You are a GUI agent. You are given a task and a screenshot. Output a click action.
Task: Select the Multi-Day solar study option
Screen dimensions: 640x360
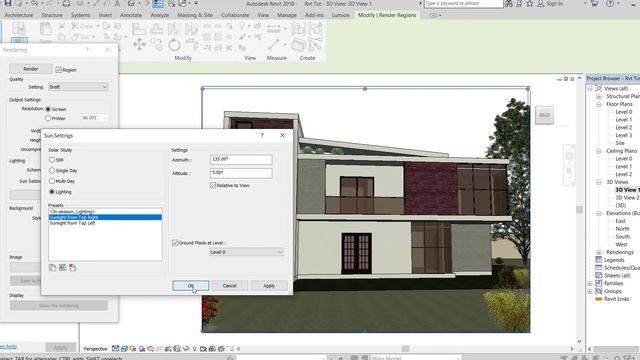(52, 181)
